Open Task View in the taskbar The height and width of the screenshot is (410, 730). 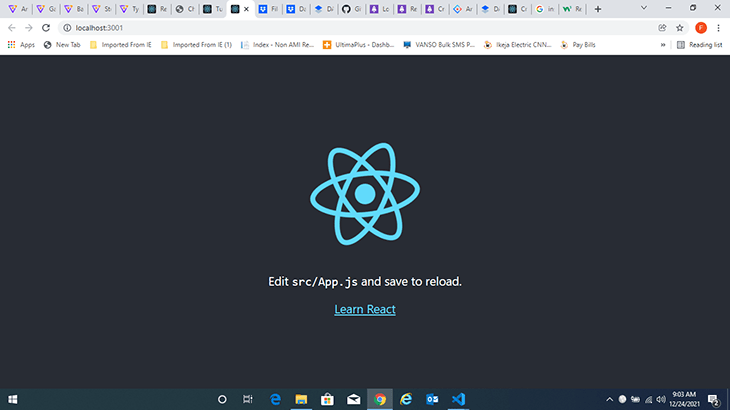248,399
